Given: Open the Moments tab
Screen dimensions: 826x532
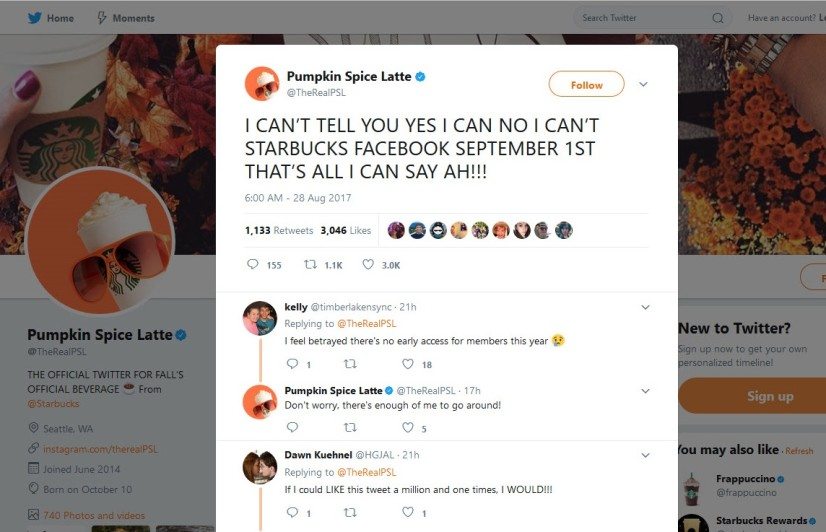Looking at the screenshot, I should 125,18.
